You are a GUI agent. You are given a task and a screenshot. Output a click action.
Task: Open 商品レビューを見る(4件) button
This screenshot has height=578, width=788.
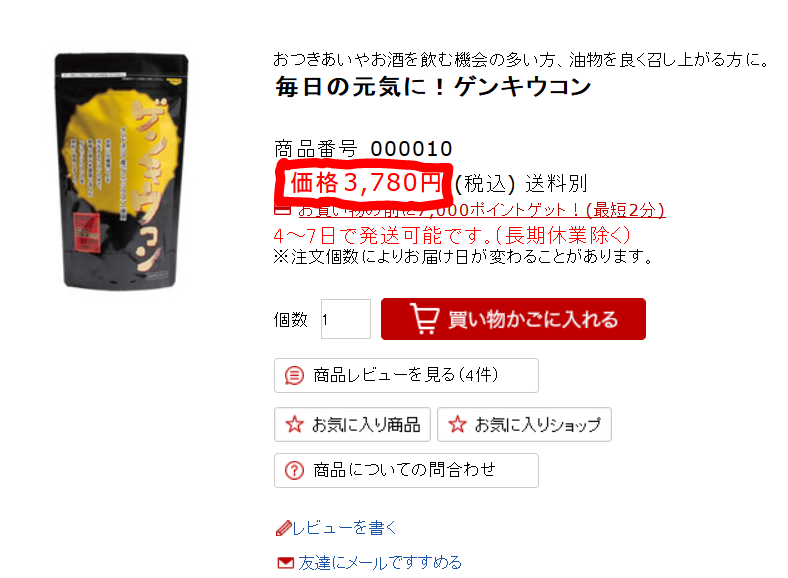406,375
